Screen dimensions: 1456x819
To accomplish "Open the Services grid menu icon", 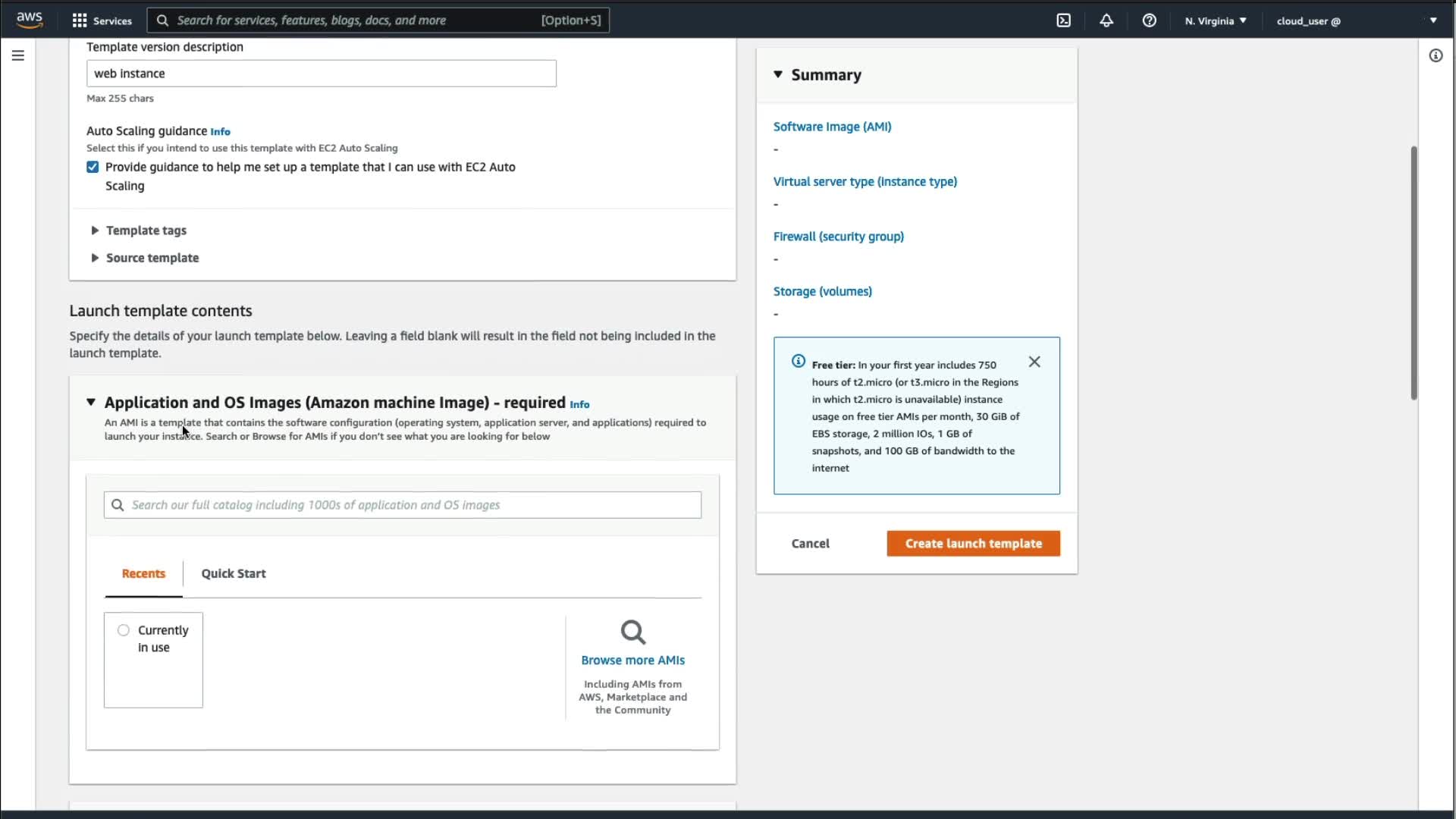I will pyautogui.click(x=79, y=20).
